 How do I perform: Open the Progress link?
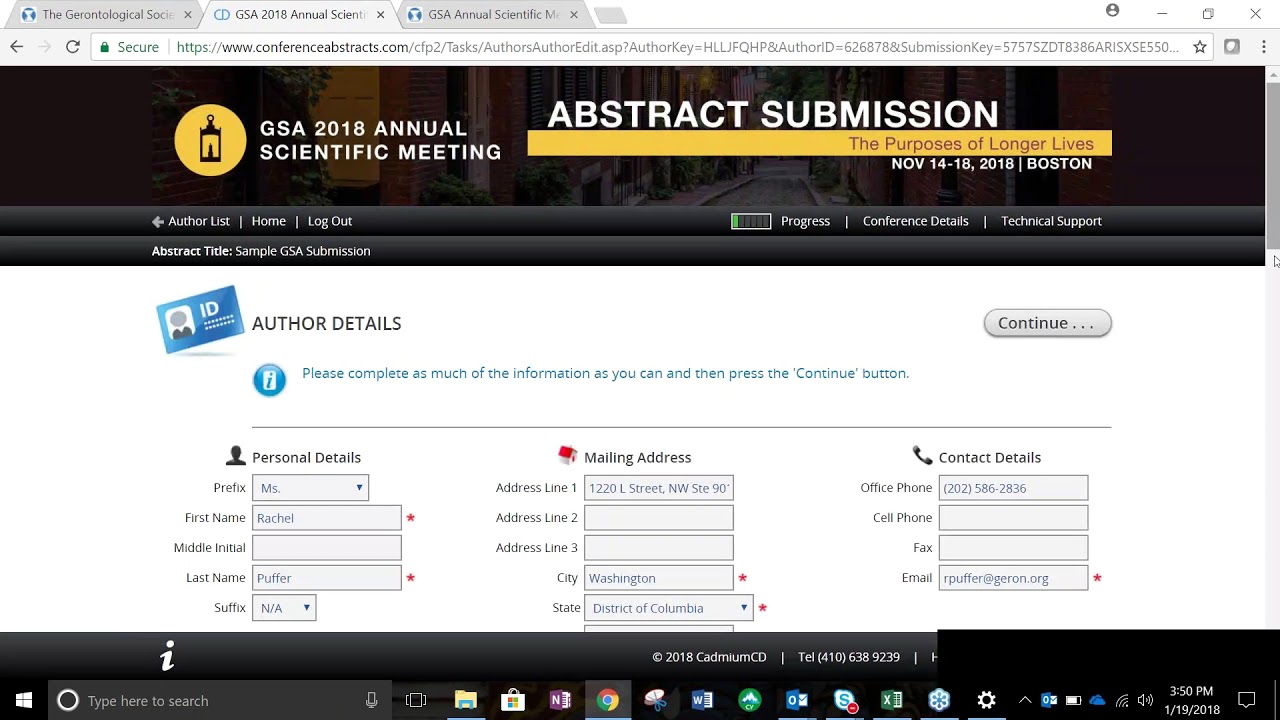pos(805,221)
